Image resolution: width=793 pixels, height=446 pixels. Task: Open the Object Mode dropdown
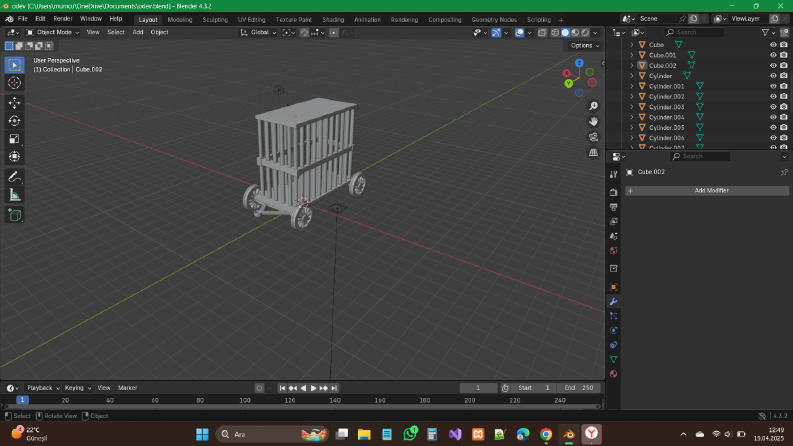coord(53,32)
